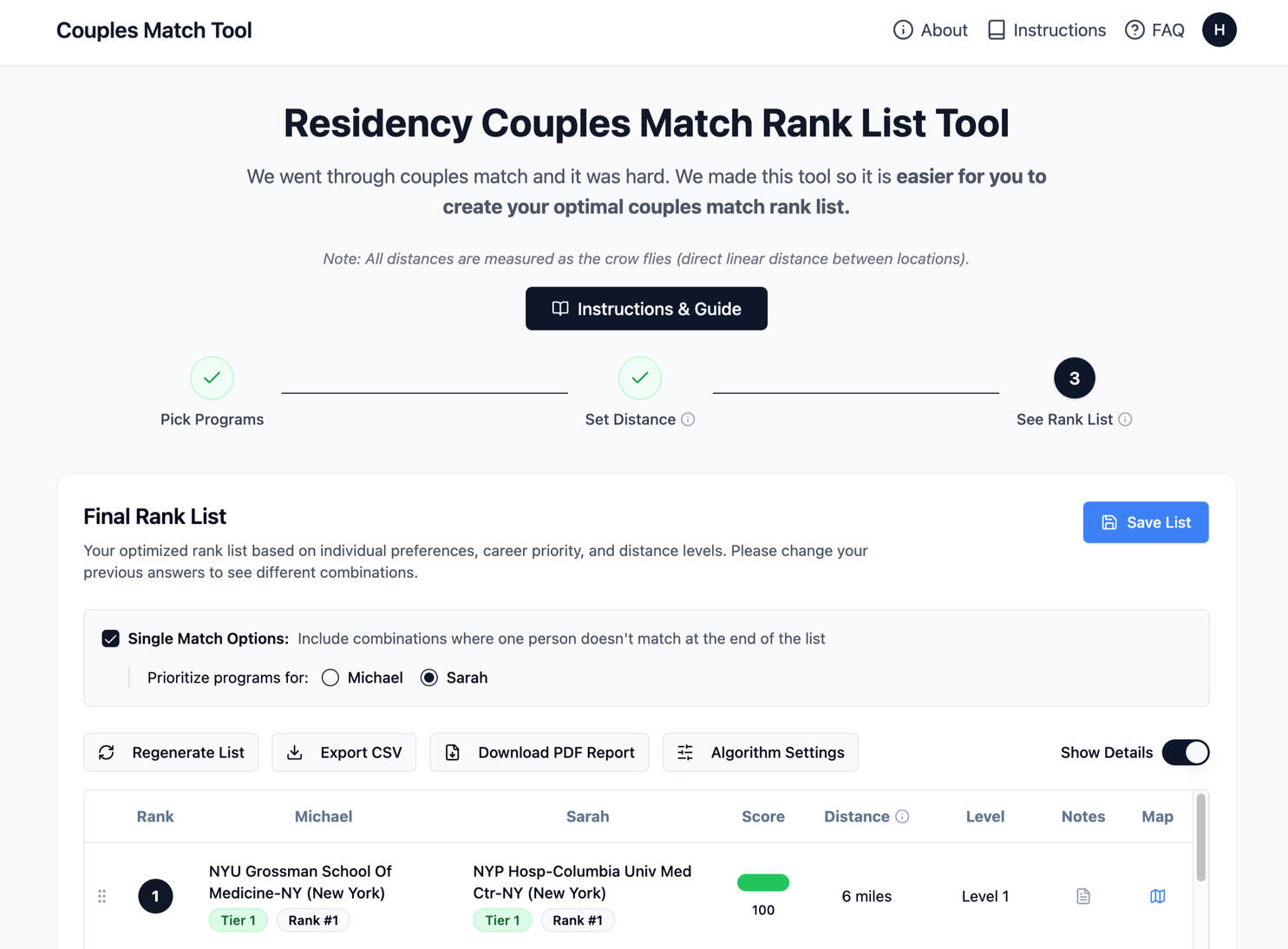Turn off the Show Details toggle

click(1185, 752)
